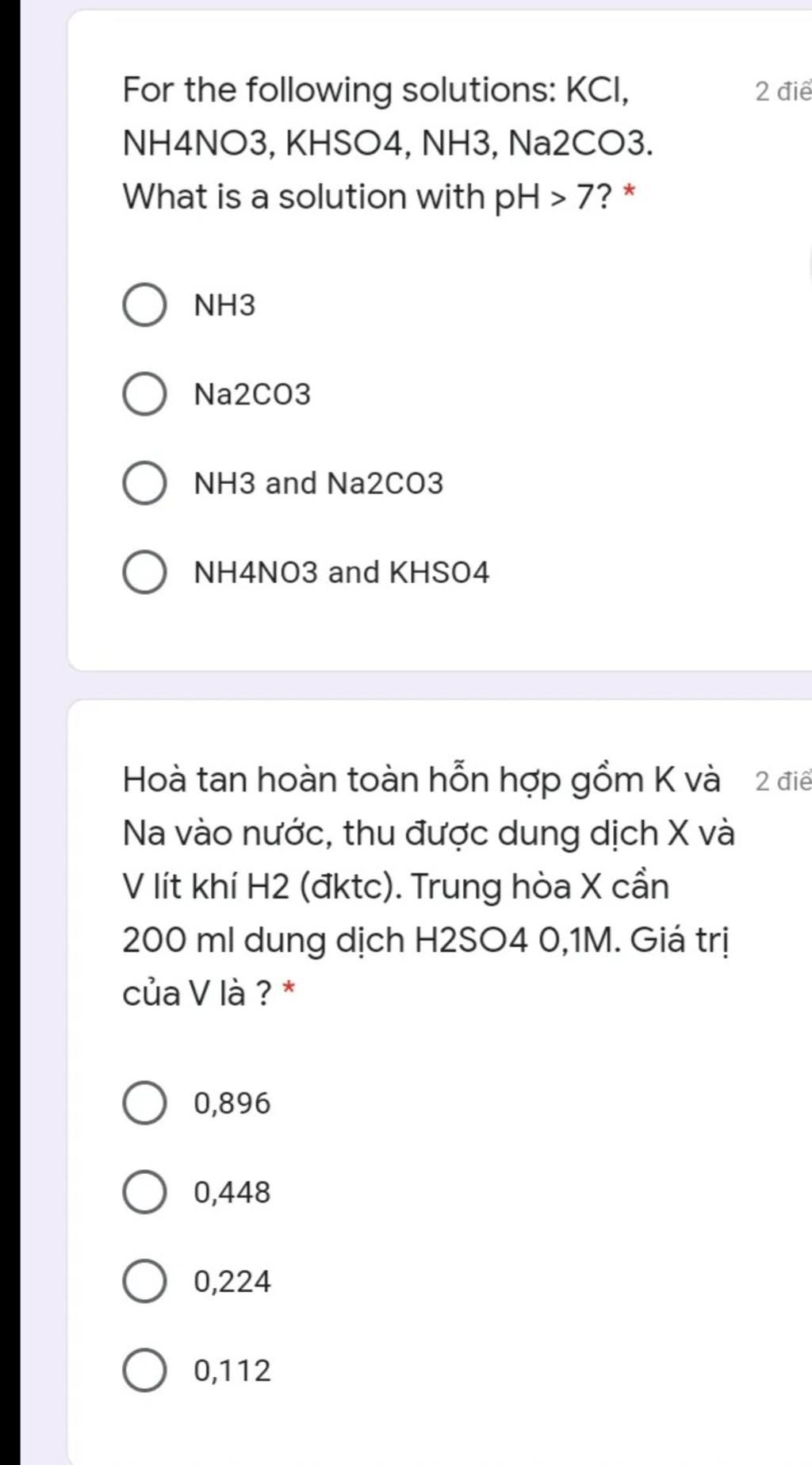The image size is (812, 1465).
Task: Click the 'NH3 and Na2CO3' label text
Action: (319, 483)
